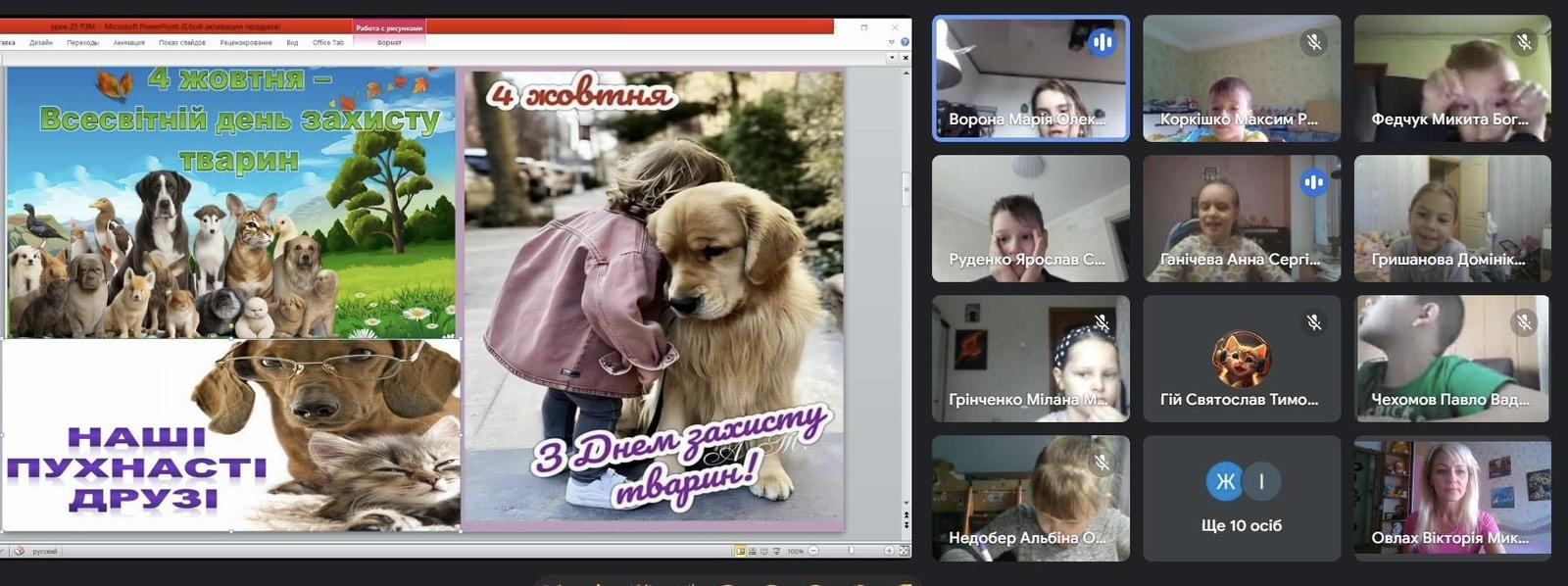Image resolution: width=1568 pixels, height=586 pixels.
Task: Open the Вид ribbon tab
Action: click(x=292, y=43)
